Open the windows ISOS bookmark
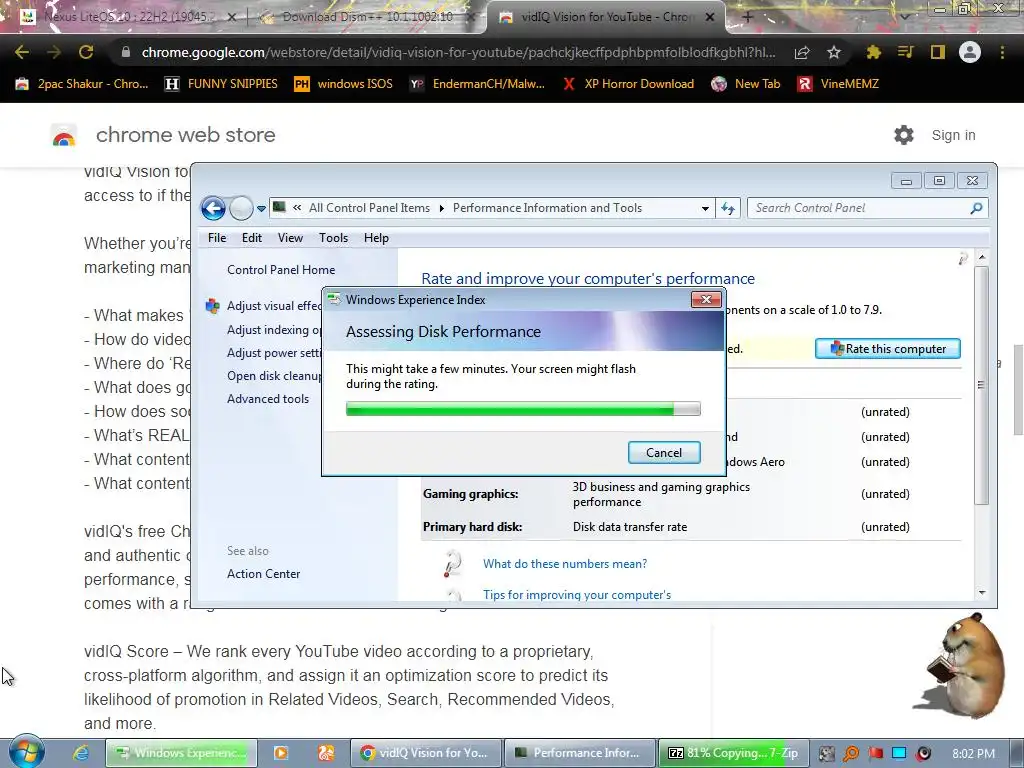Image resolution: width=1024 pixels, height=768 pixels. coord(344,84)
